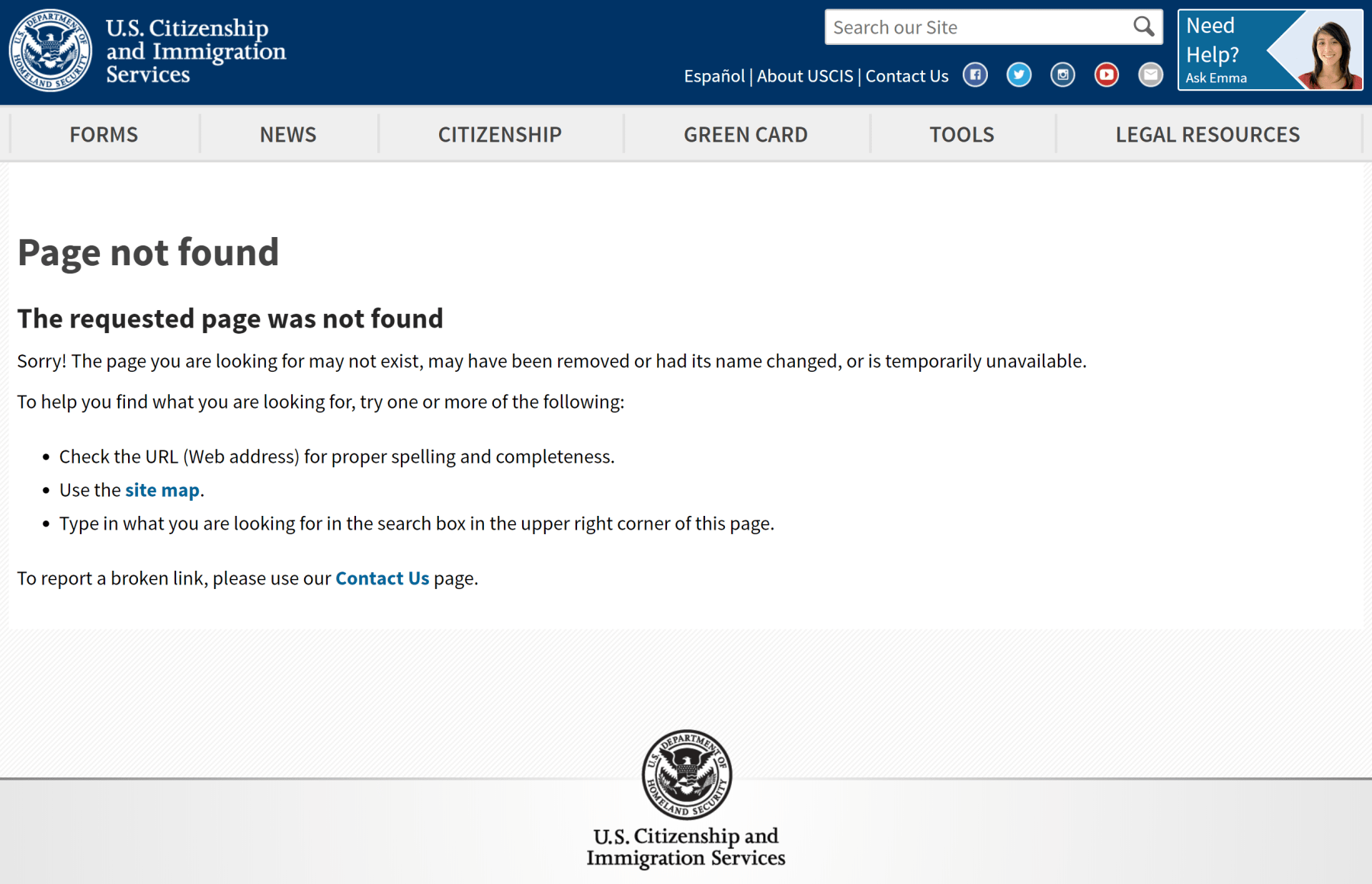1372x884 pixels.
Task: Open the CITIZENSHIP menu
Action: click(499, 135)
